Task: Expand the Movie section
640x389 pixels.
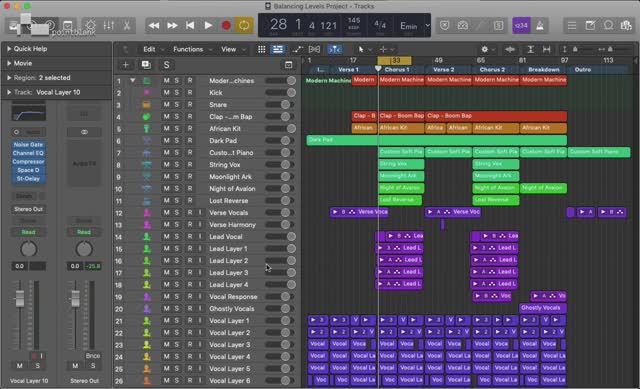Action: tap(9, 63)
